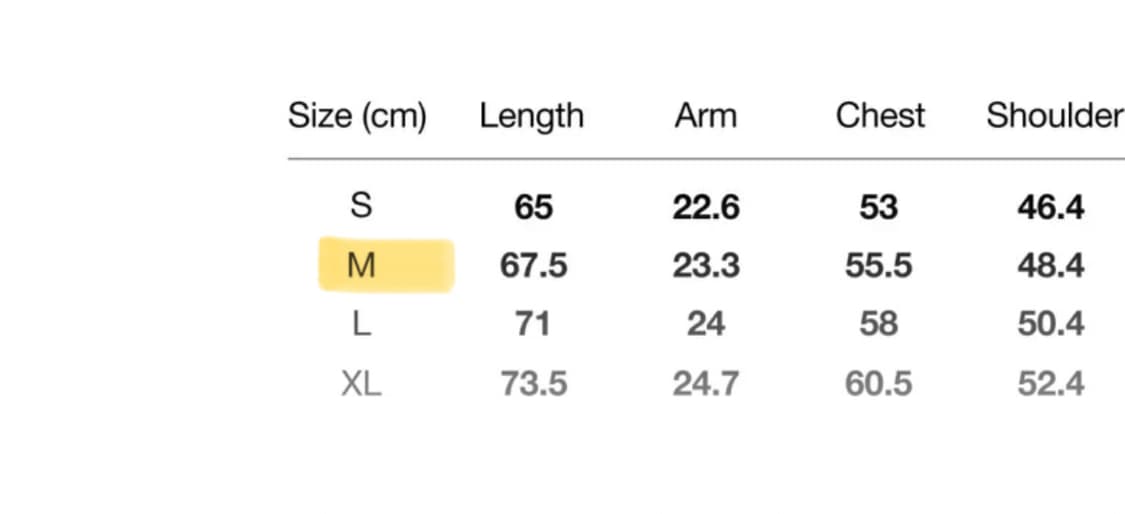Viewport: 1125px width, 514px height.
Task: Click the 73.5 length value for XL
Action: pos(534,384)
